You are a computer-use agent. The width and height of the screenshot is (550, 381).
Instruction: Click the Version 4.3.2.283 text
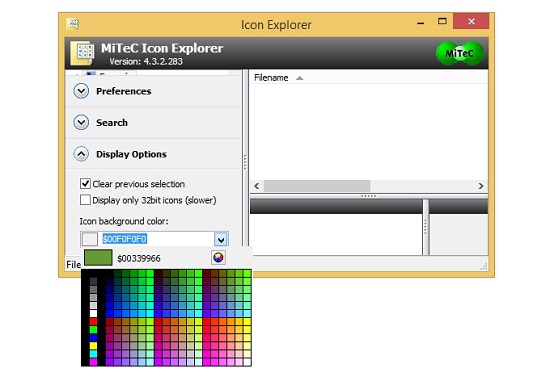click(x=146, y=61)
